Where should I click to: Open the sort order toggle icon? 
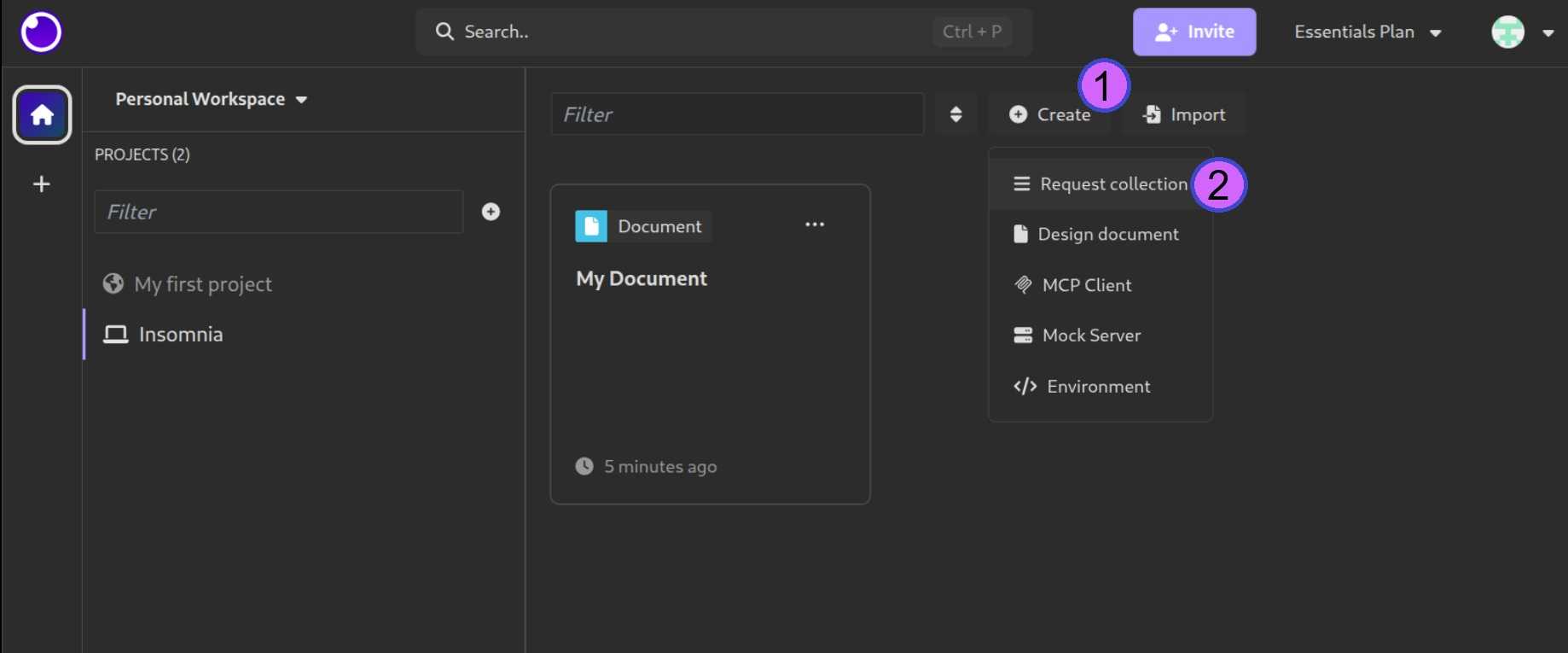coord(955,114)
